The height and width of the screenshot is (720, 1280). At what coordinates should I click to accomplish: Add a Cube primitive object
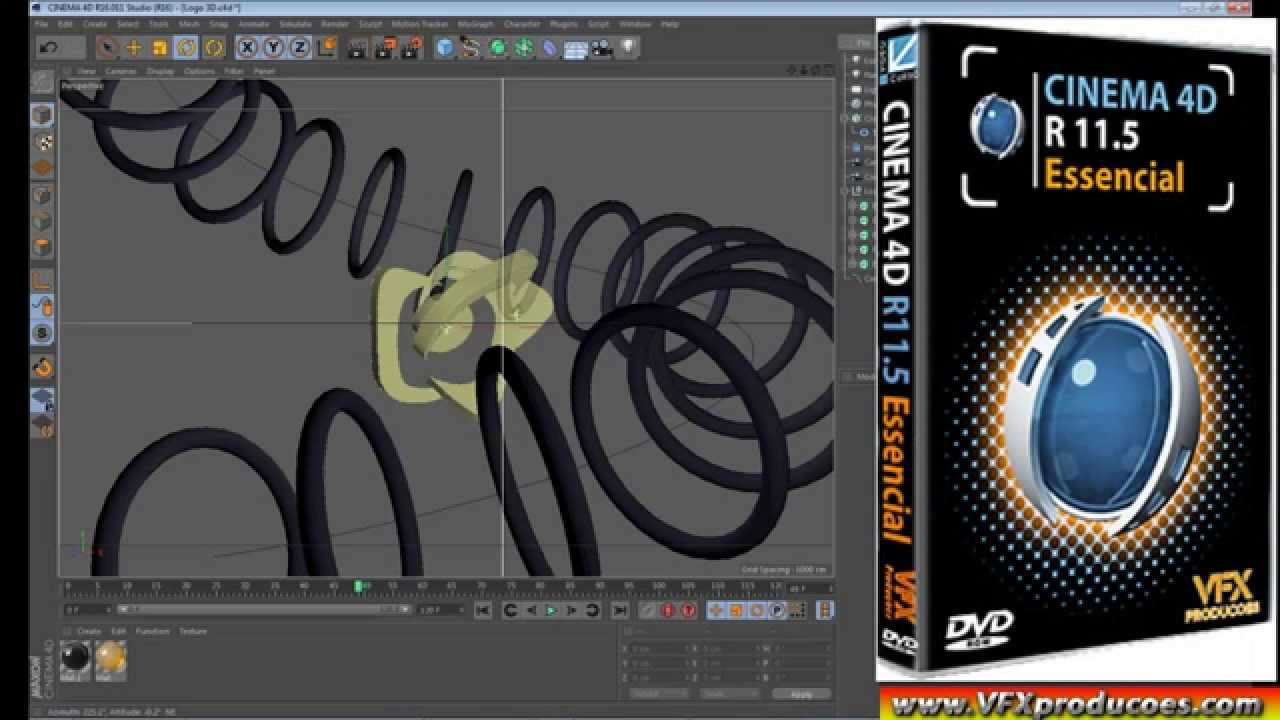445,47
